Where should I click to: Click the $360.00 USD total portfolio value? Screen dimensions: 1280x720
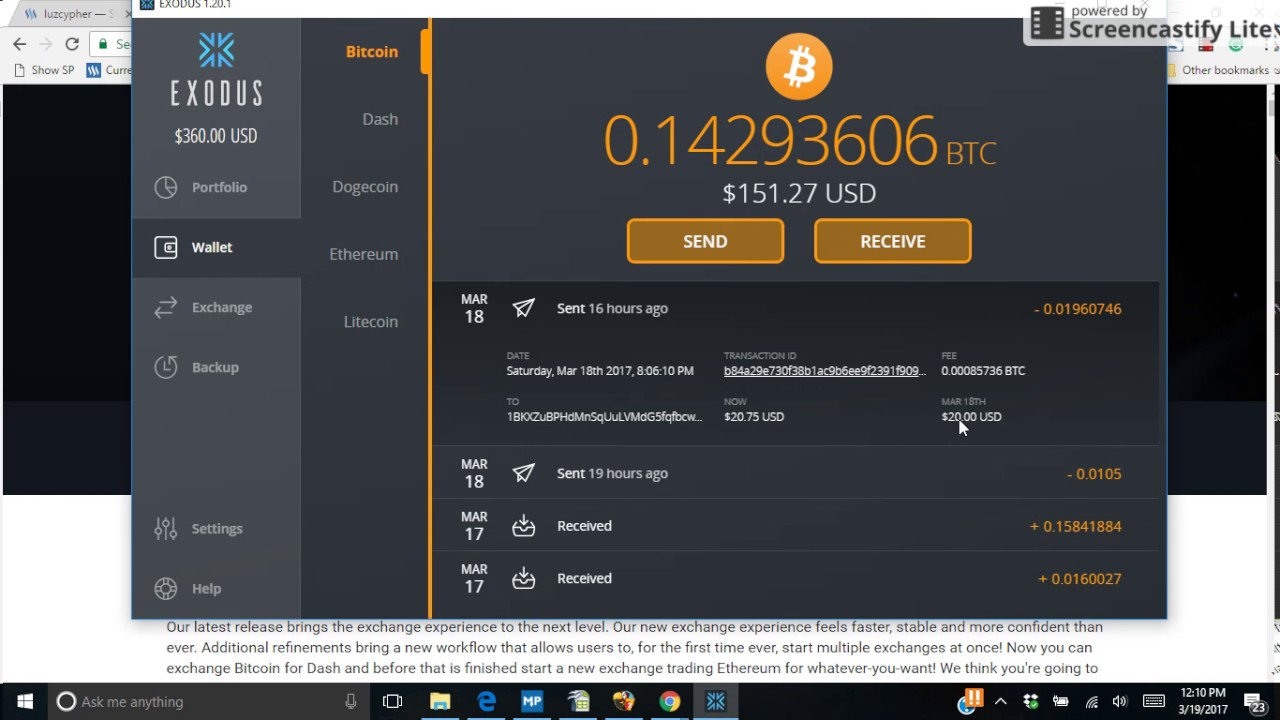click(216, 136)
